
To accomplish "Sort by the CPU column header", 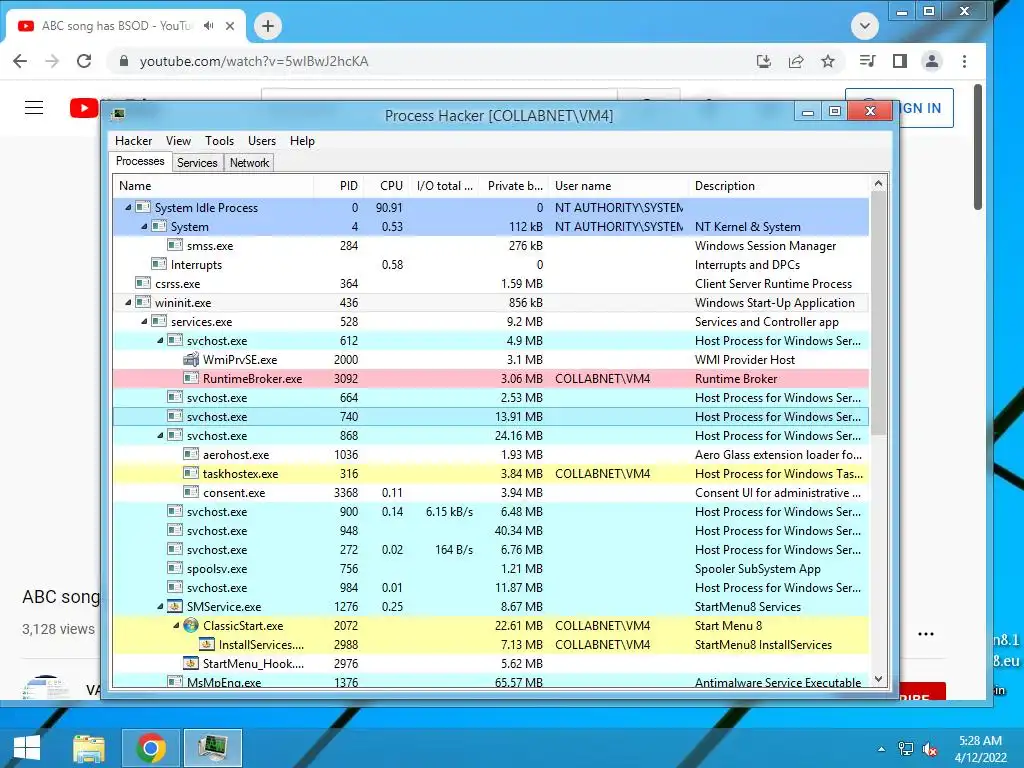I will pos(388,186).
